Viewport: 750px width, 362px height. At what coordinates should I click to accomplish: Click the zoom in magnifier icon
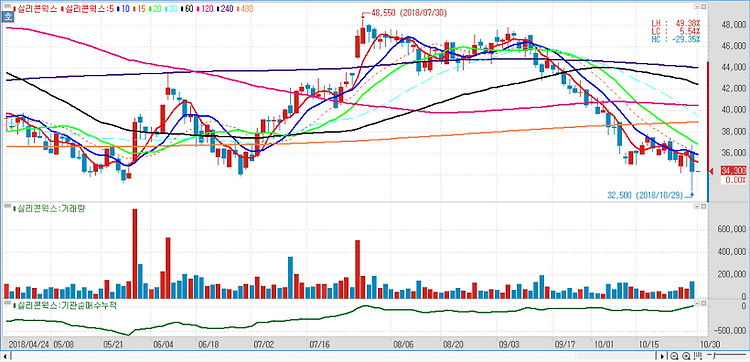(x=685, y=356)
